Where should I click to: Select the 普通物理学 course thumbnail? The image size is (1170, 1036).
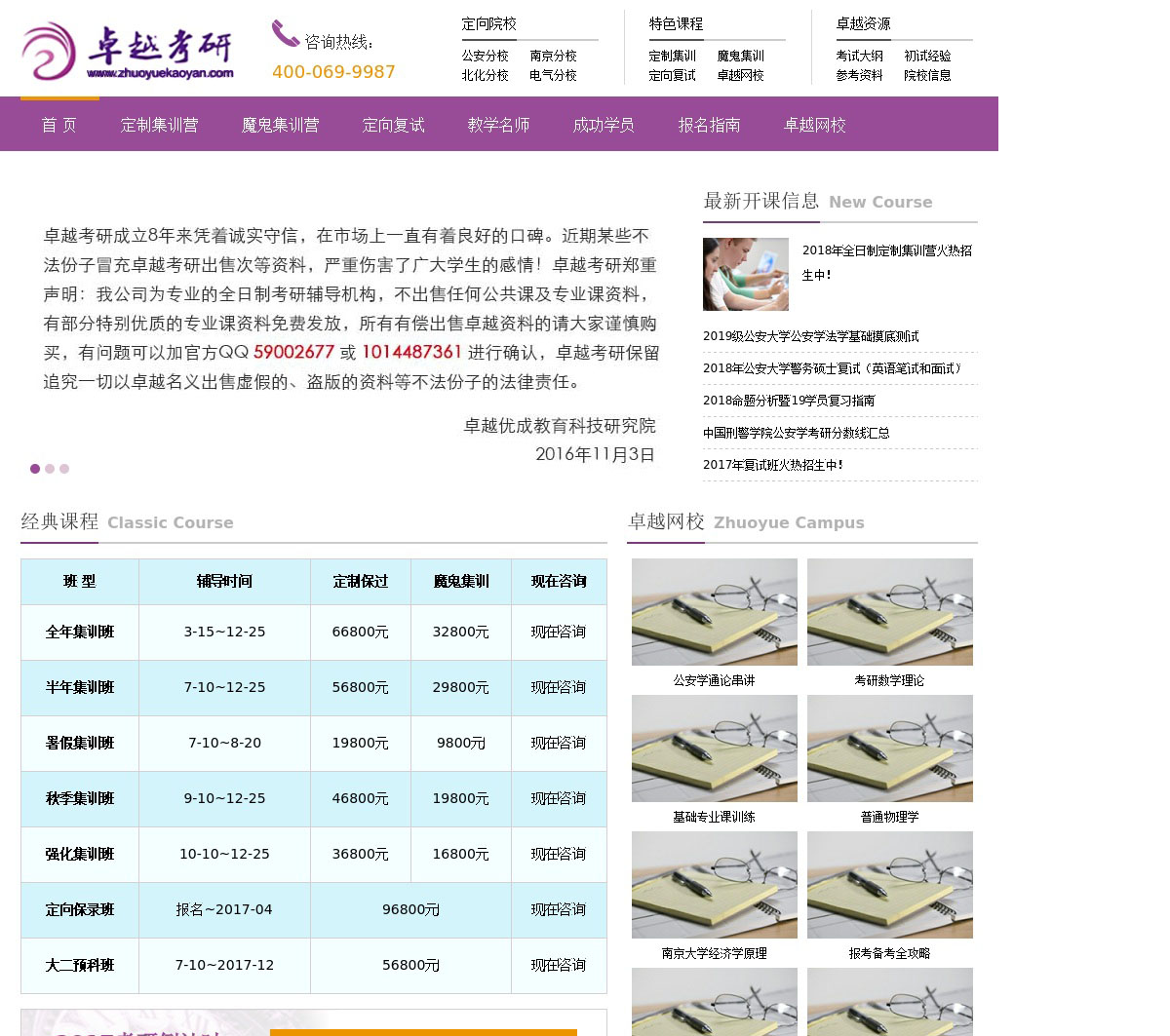tap(889, 748)
